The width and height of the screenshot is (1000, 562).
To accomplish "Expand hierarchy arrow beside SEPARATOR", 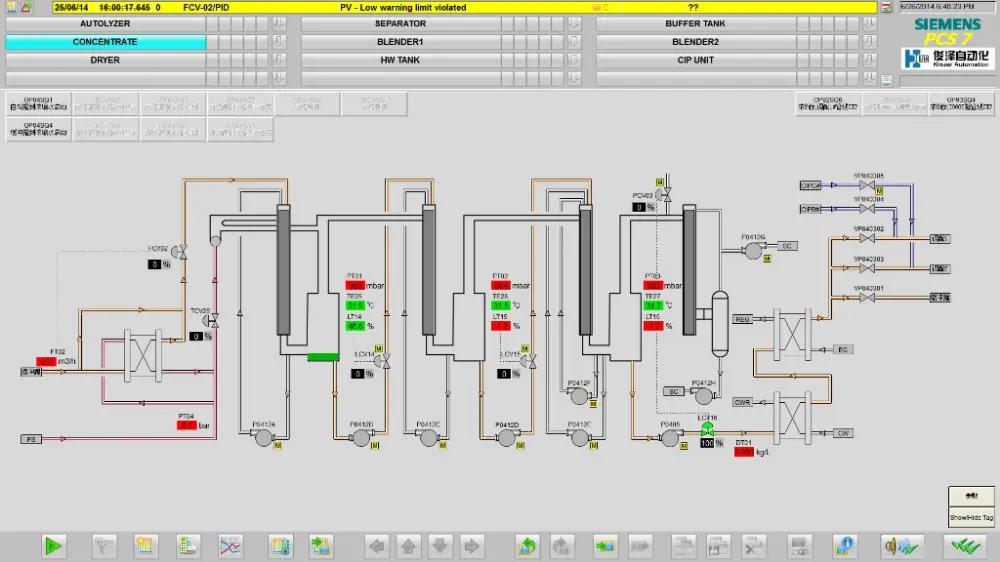I will pyautogui.click(x=574, y=24).
